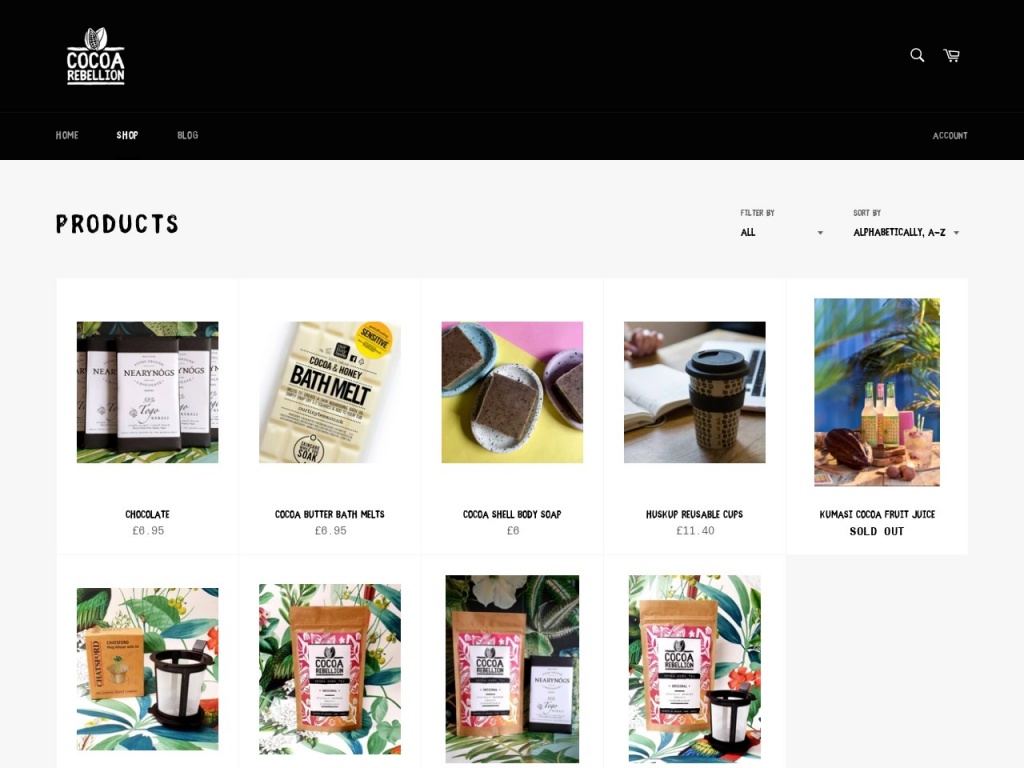Open tea pouch with infuser basket image
Viewport: 1024px width, 768px height.
(x=694, y=669)
